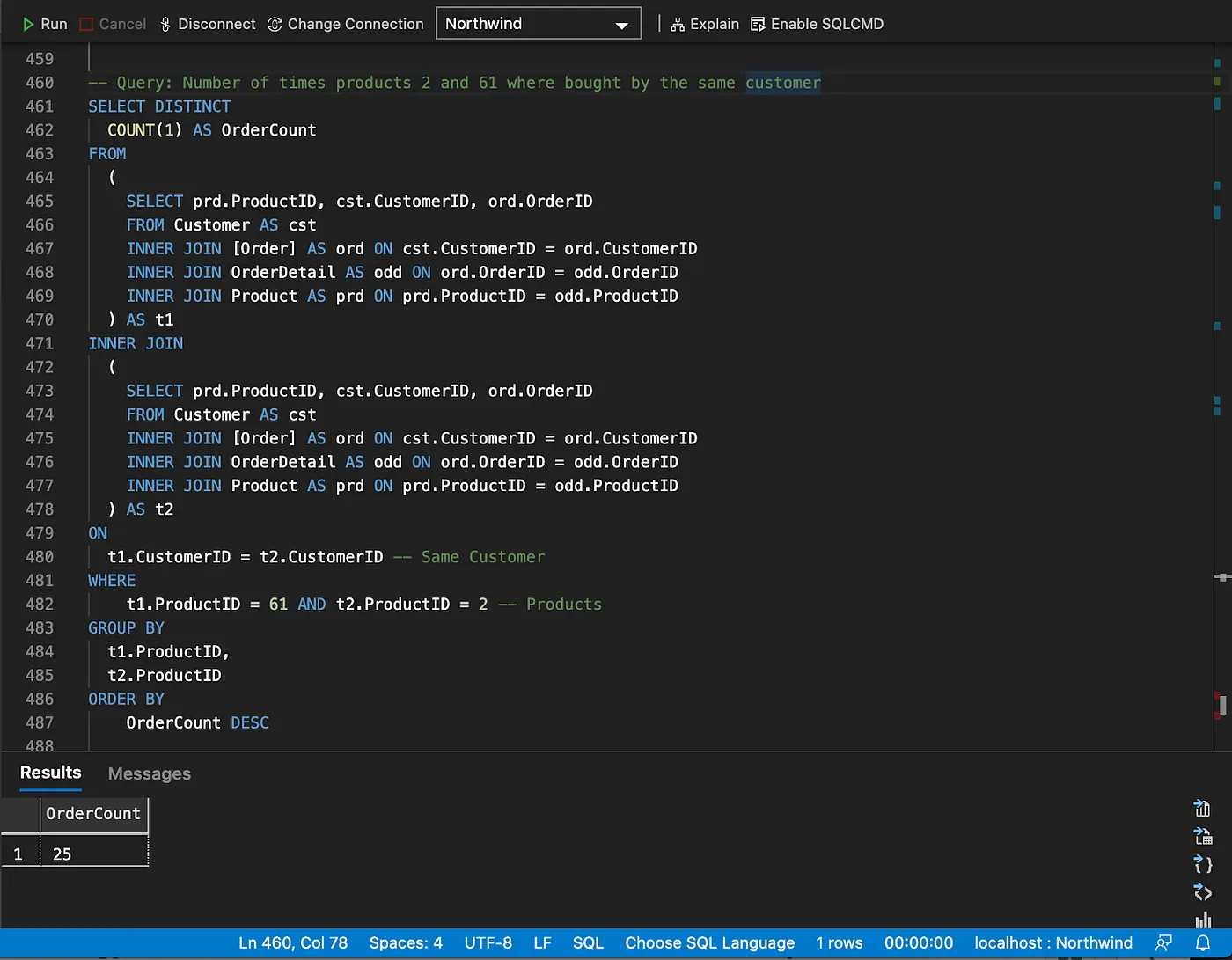Click the word customer in the comment line
Image resolution: width=1232 pixels, height=960 pixels.
tap(783, 83)
